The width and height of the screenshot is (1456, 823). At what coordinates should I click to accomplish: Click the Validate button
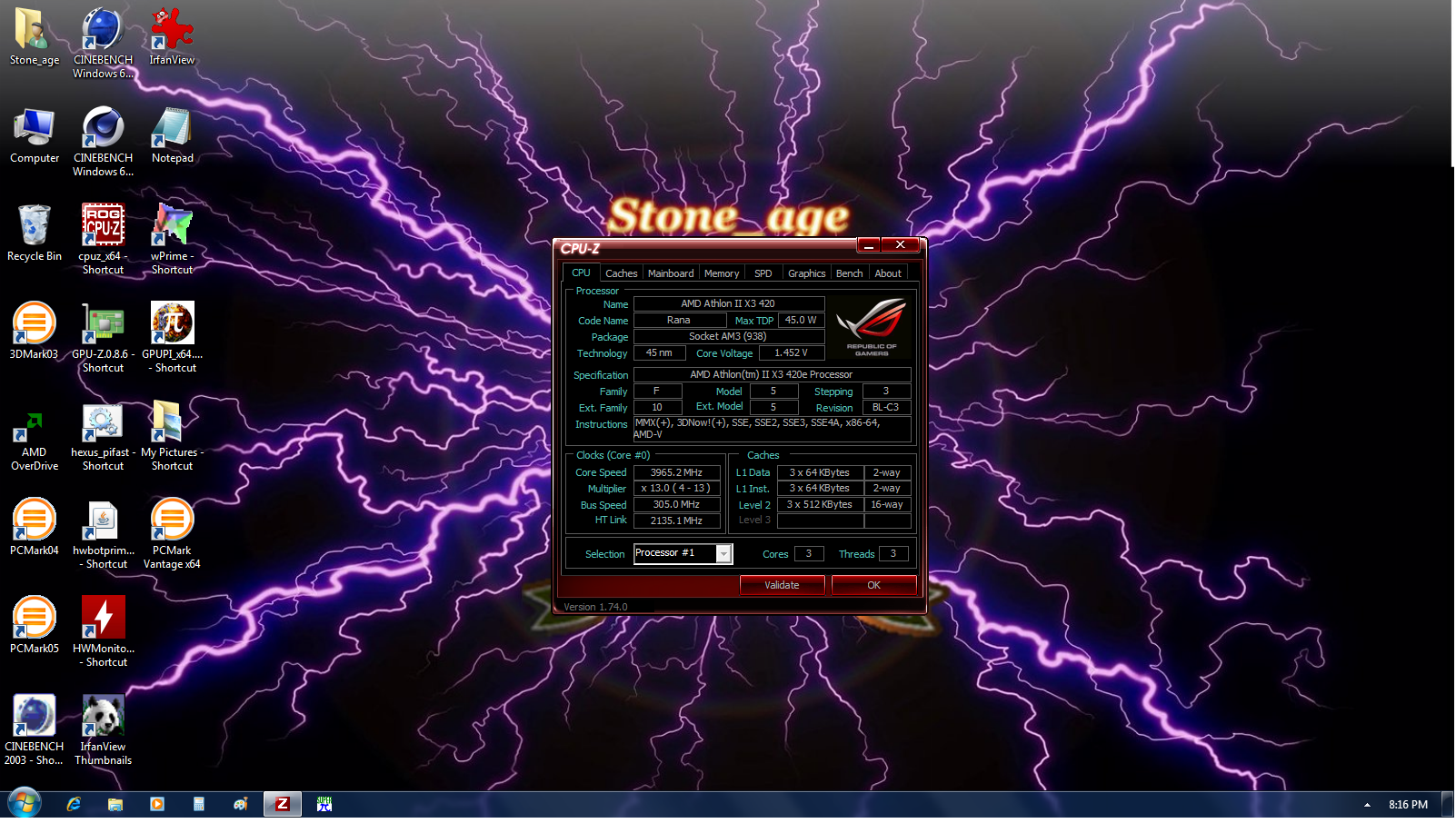click(x=782, y=585)
